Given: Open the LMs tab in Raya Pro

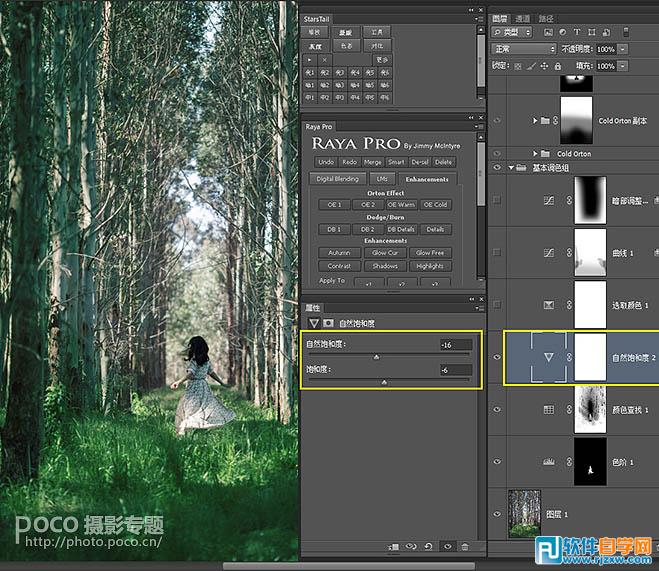Looking at the screenshot, I should [x=382, y=179].
